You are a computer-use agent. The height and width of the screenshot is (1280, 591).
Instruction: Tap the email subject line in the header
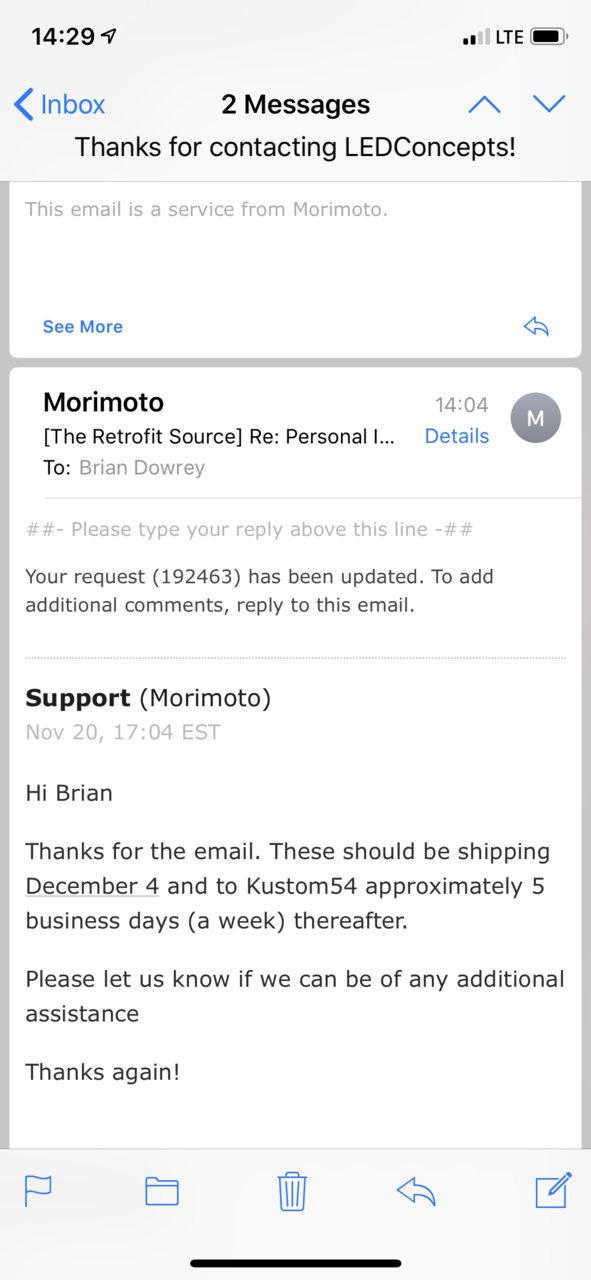tap(296, 147)
